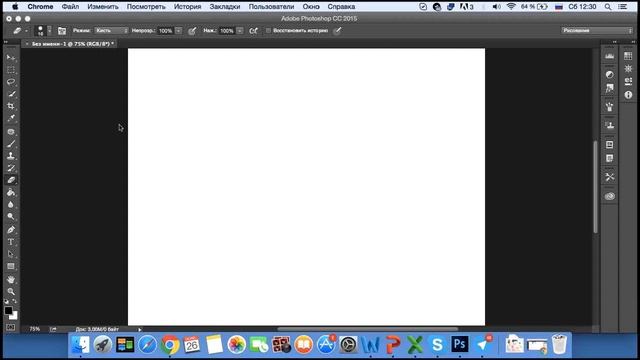Image resolution: width=640 pixels, height=360 pixels.
Task: Open the Справка menu
Action: click(341, 7)
